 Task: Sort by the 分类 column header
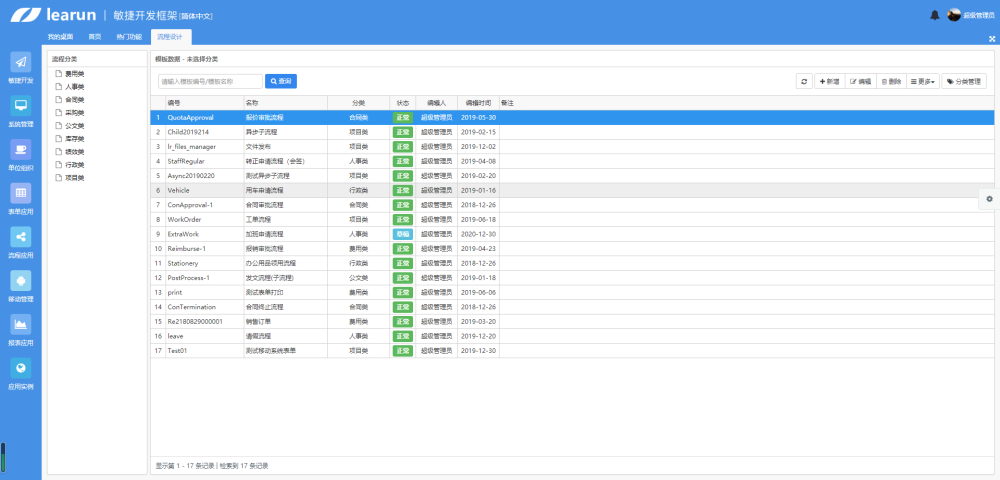[358, 103]
